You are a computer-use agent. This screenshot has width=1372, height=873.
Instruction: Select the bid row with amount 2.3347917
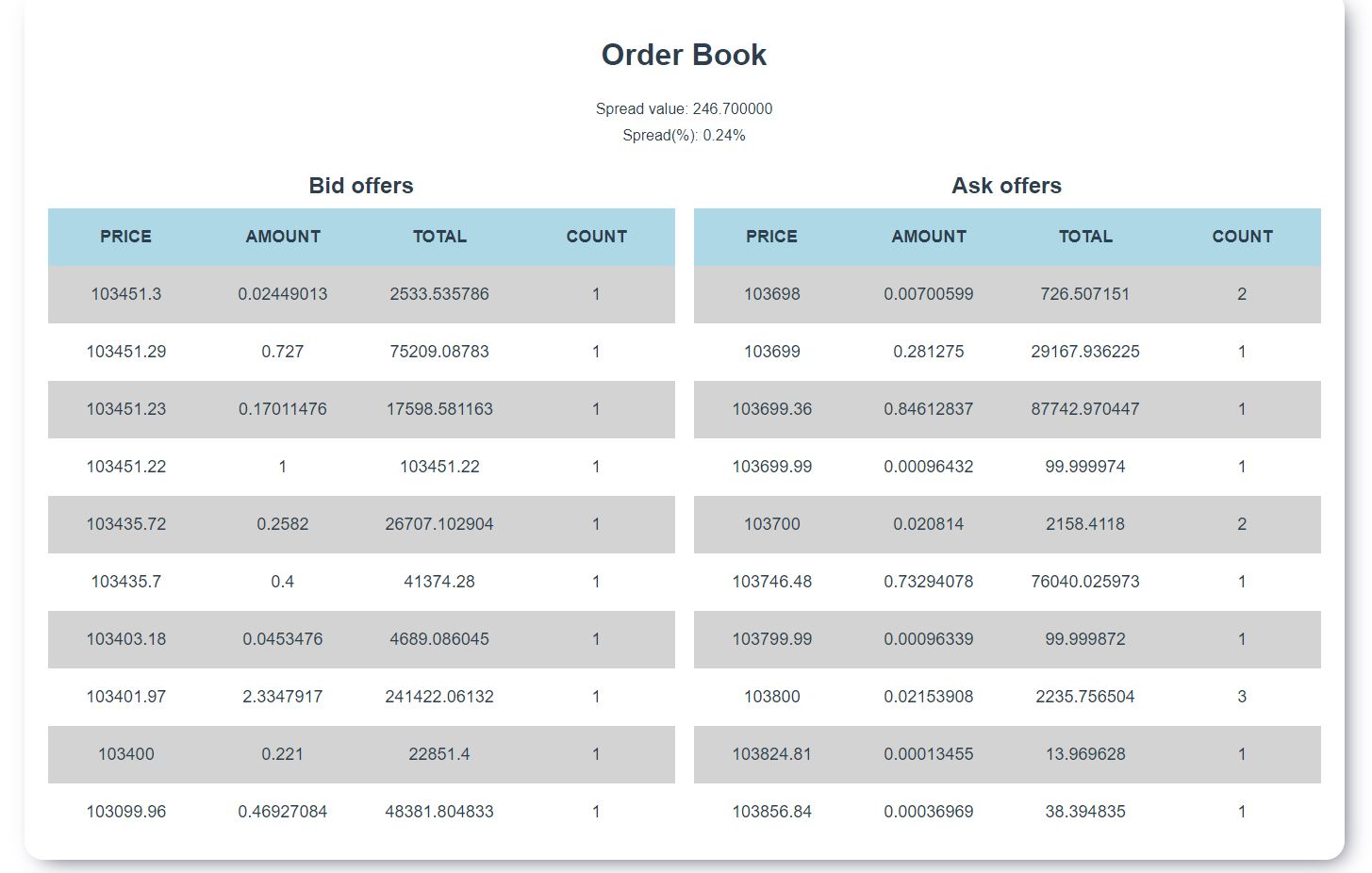[x=361, y=697]
